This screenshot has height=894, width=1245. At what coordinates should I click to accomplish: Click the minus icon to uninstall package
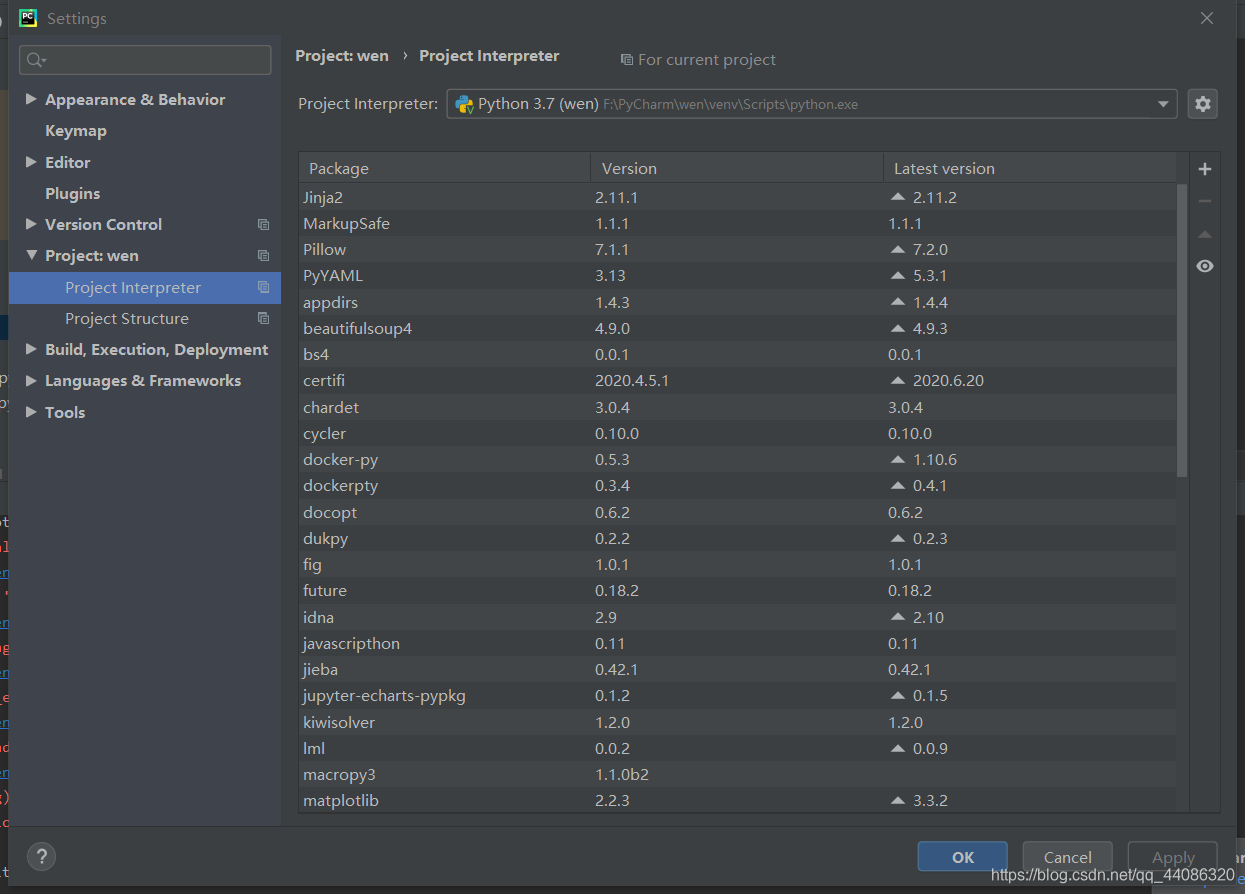click(x=1205, y=201)
